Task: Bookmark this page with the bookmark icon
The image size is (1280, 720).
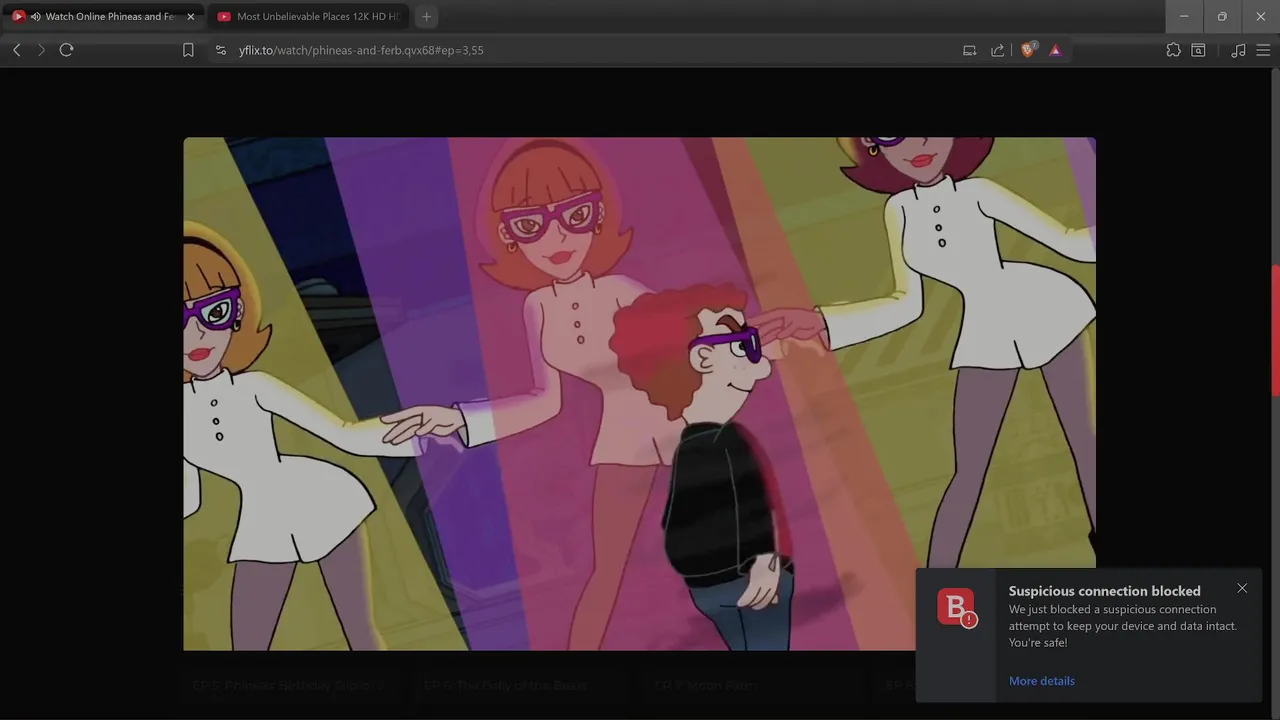Action: [188, 50]
